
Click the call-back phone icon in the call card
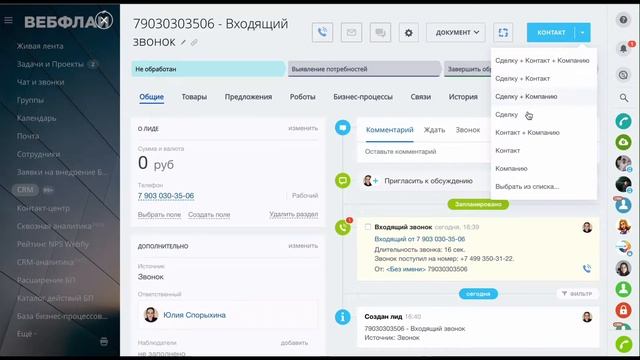click(587, 269)
